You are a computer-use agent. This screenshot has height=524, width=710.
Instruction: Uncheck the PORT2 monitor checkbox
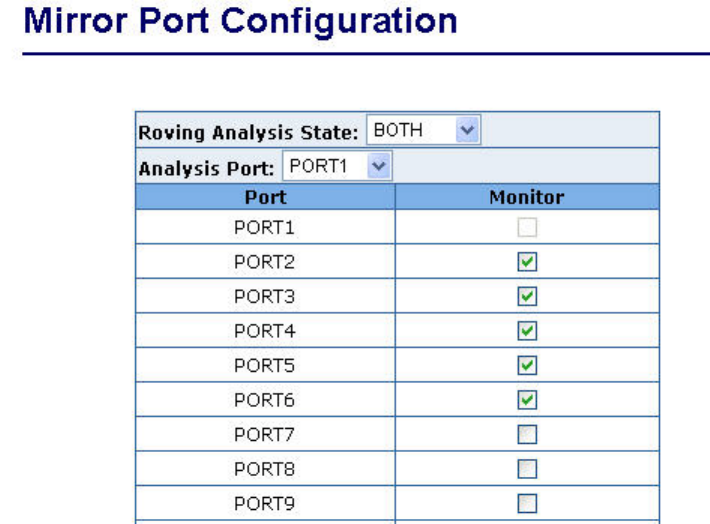tap(527, 262)
